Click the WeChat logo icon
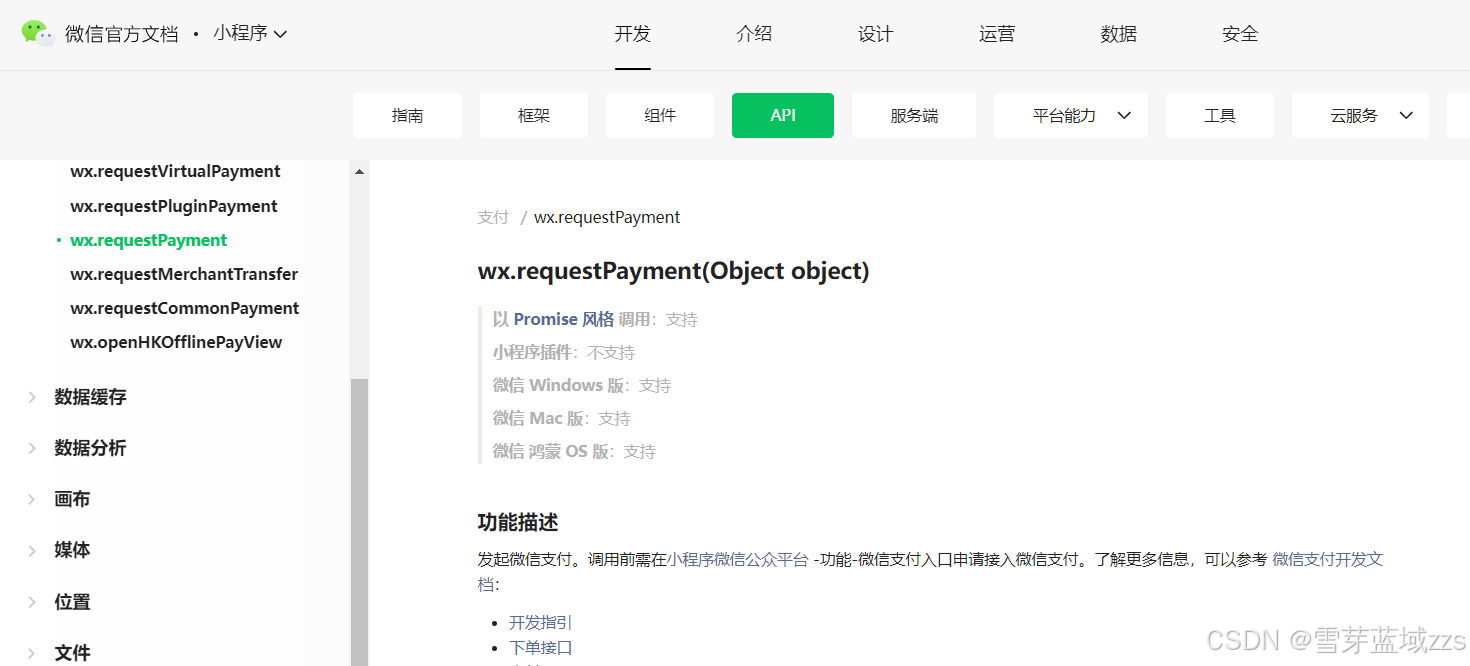 click(38, 34)
